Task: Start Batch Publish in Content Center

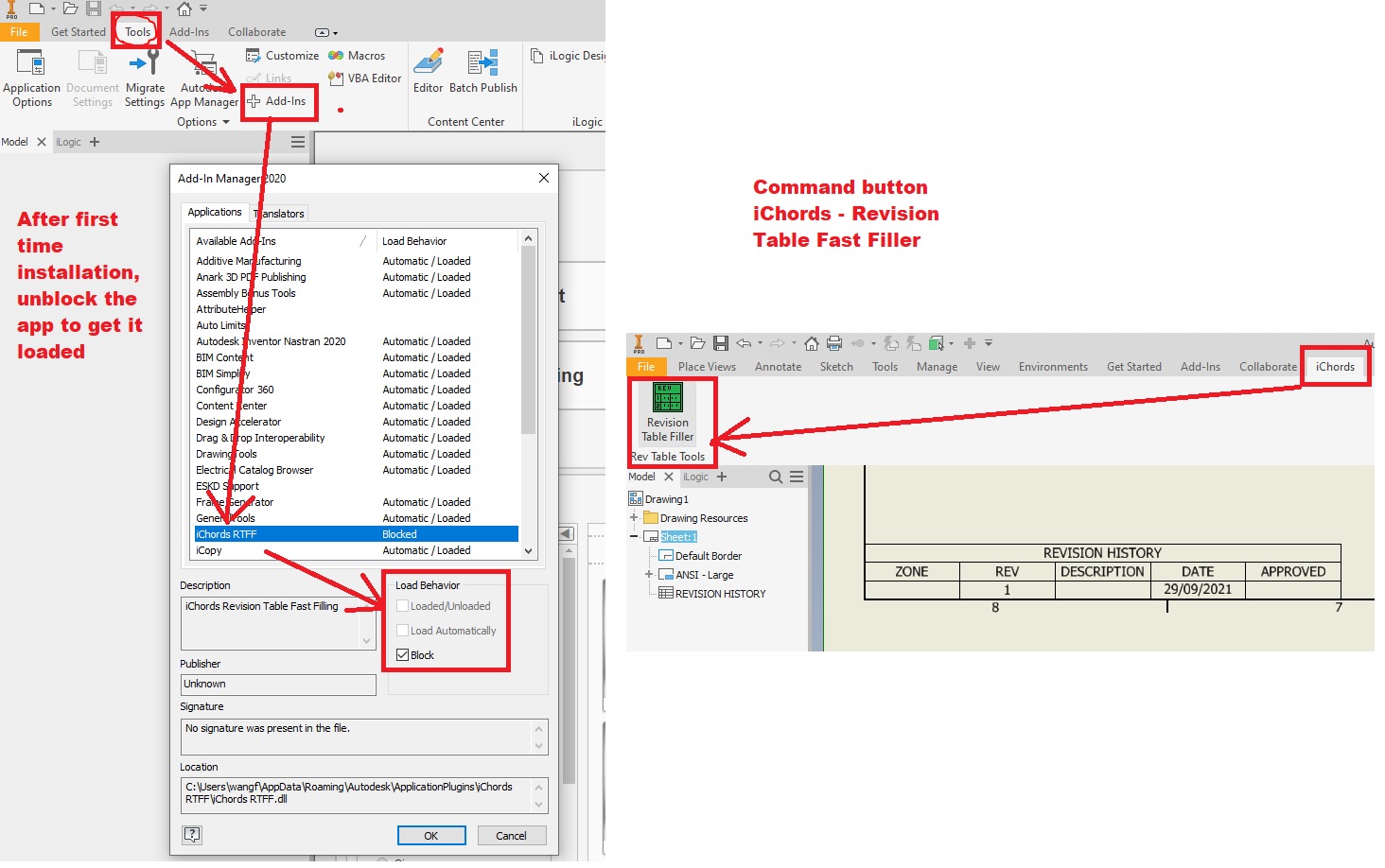Action: click(x=483, y=72)
